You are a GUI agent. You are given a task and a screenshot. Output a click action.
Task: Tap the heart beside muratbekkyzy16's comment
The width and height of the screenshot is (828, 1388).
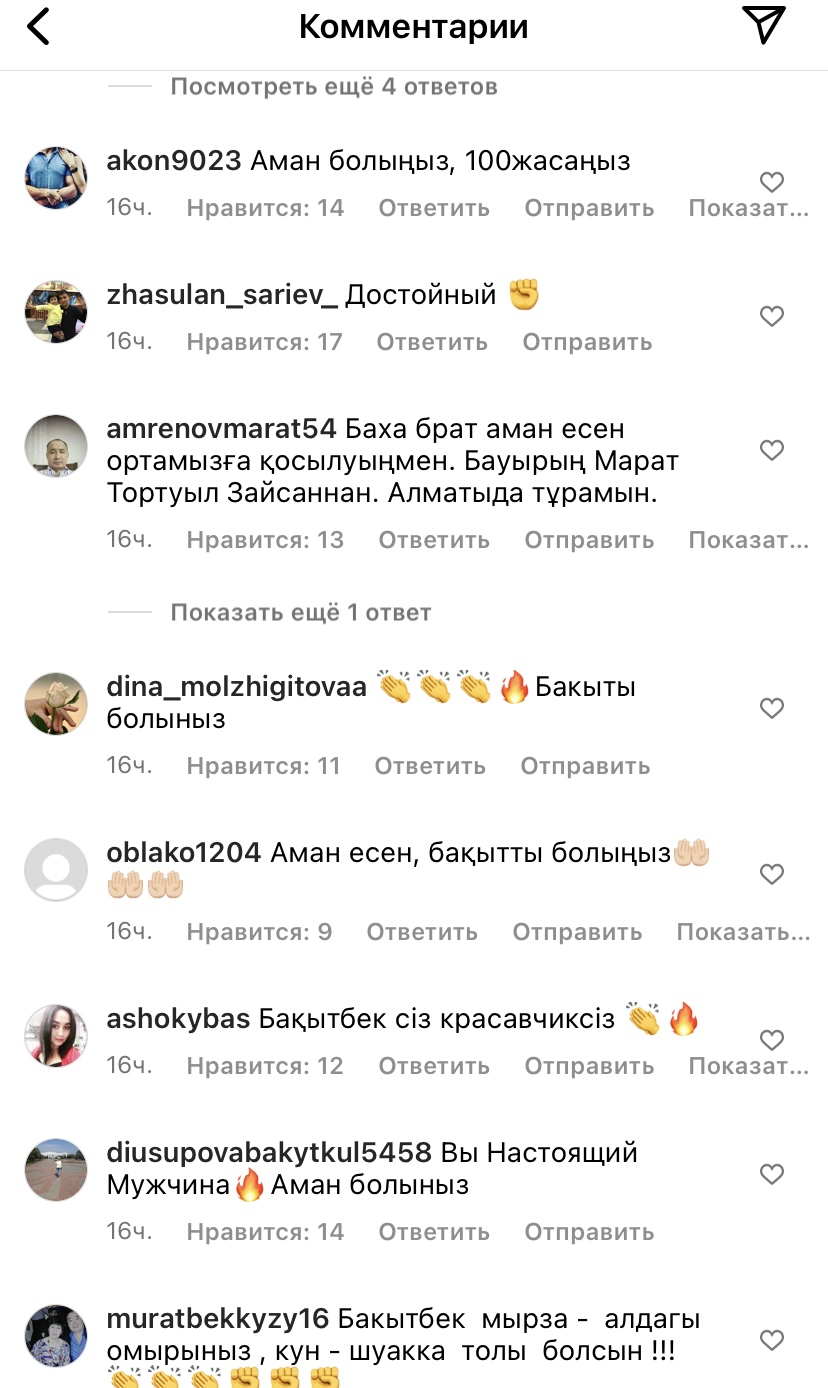[771, 1340]
